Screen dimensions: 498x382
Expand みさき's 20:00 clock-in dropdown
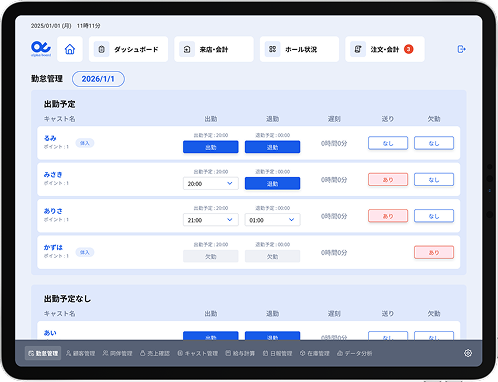211,184
